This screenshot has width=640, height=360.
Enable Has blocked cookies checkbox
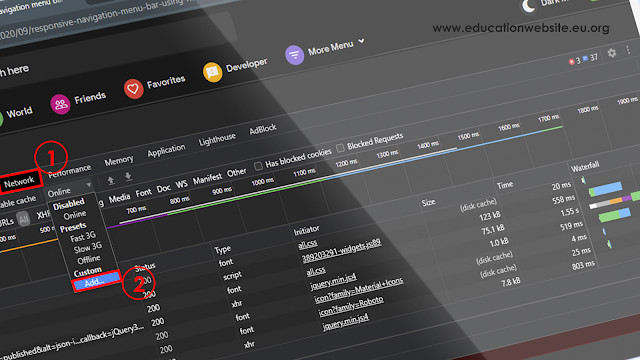258,166
